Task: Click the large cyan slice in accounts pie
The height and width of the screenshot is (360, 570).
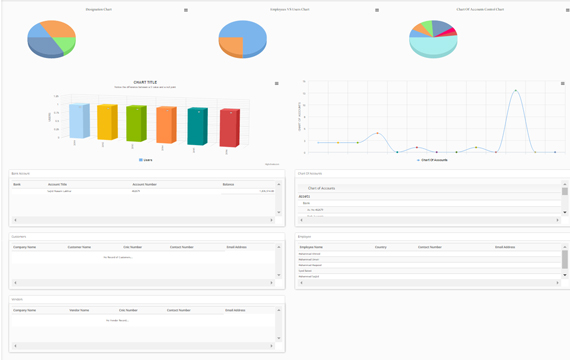Action: (x=433, y=45)
